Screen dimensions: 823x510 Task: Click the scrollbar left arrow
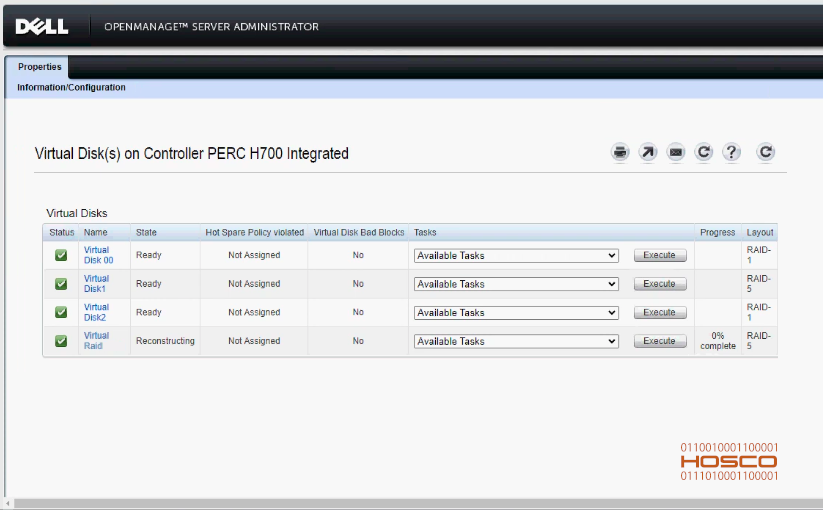click(8, 504)
